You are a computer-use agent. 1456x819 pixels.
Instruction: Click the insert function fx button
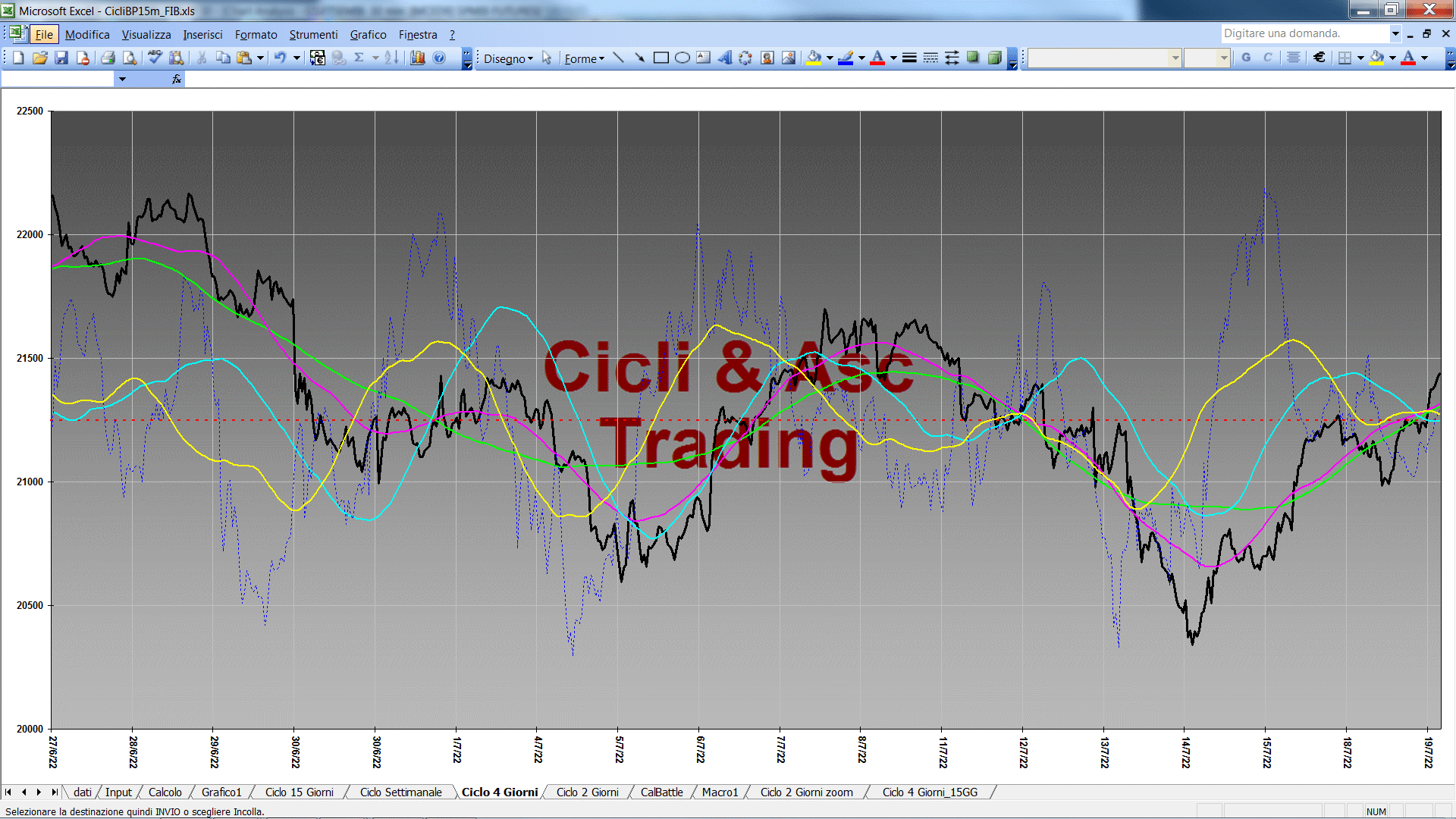point(177,79)
